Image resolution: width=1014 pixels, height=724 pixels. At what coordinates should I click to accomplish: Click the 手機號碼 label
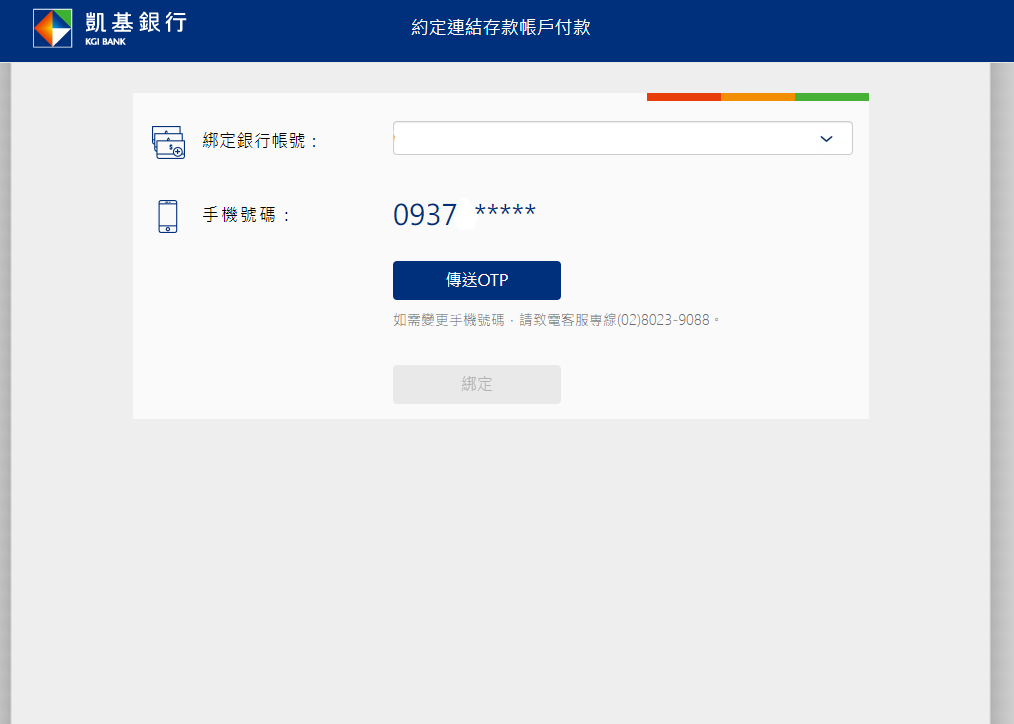coord(246,215)
